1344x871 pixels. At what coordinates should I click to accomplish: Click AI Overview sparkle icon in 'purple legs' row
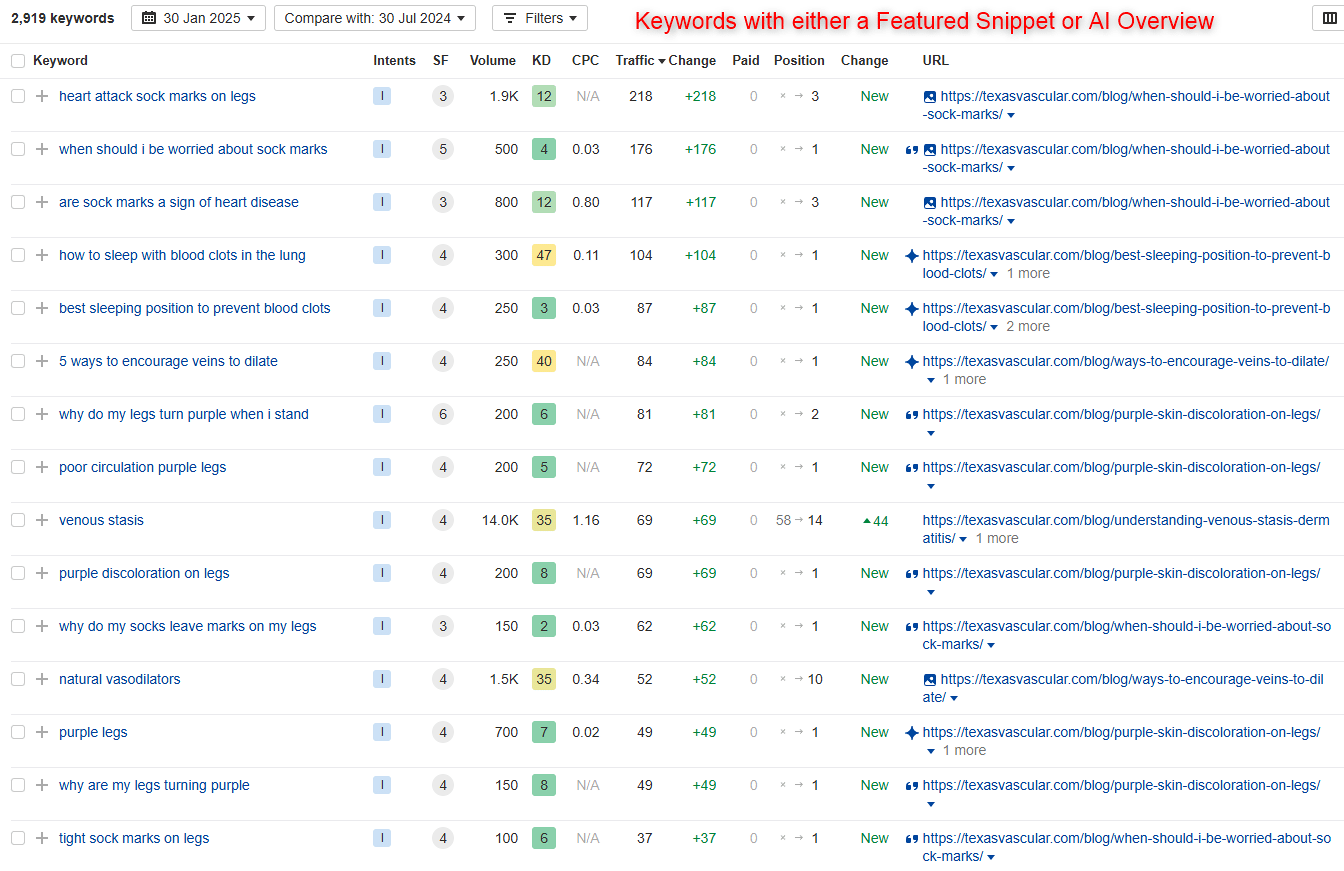coord(911,733)
